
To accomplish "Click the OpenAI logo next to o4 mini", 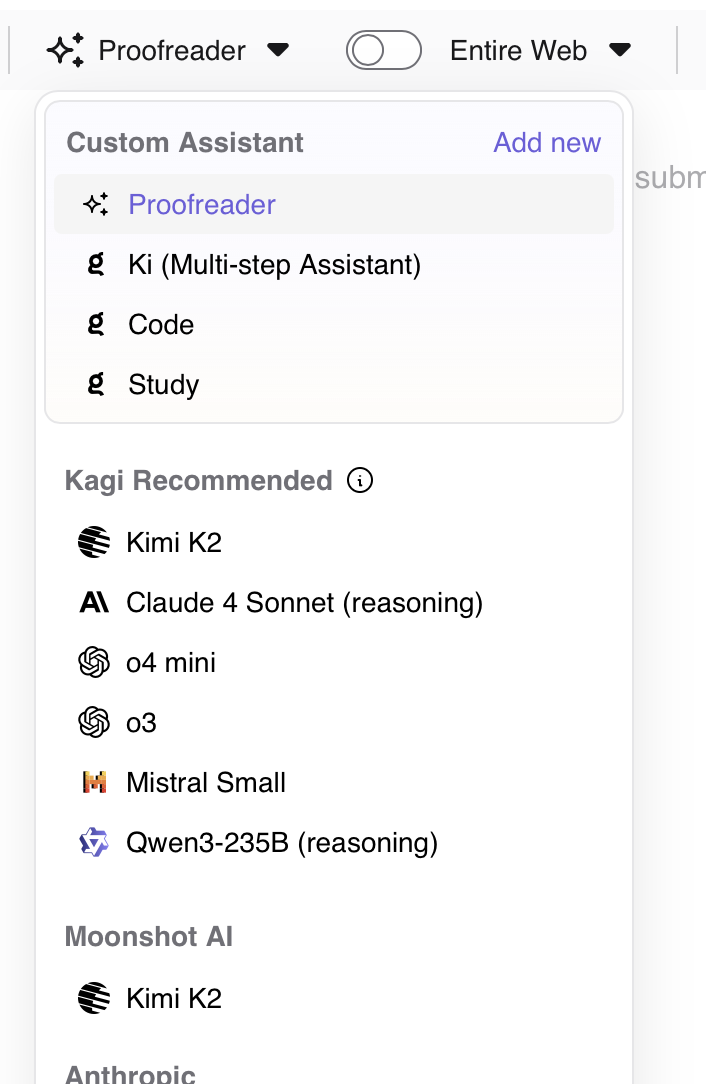I will pyautogui.click(x=93, y=662).
